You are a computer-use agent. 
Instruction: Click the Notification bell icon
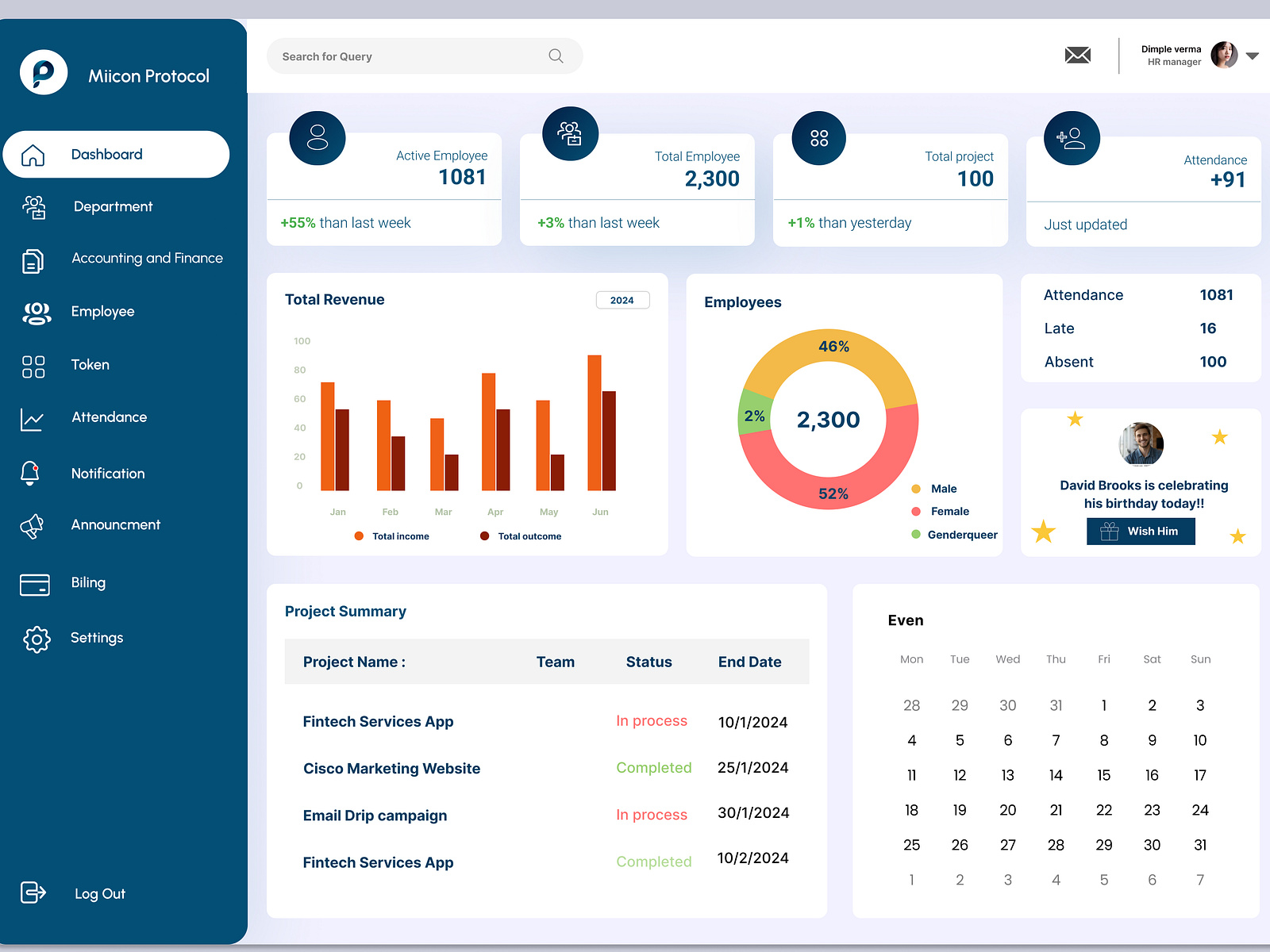tap(32, 474)
